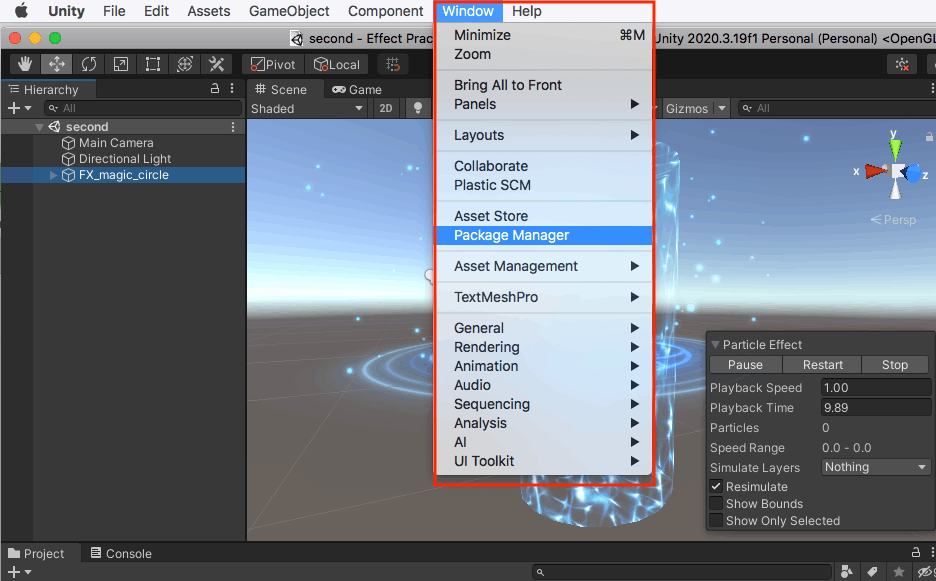The image size is (936, 581).
Task: Select the combined Transform tool
Action: 184,64
